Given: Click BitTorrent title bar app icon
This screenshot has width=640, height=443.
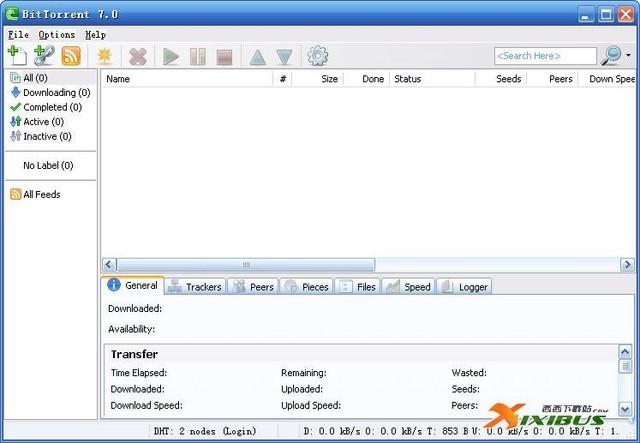Looking at the screenshot, I should point(12,14).
